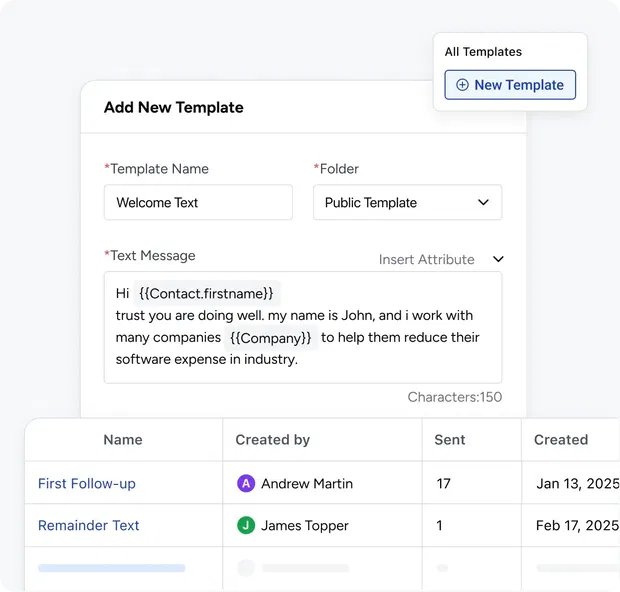This screenshot has height=592, width=620.
Task: Click the {{Contact.firstname}} attribute token
Action: 207,293
